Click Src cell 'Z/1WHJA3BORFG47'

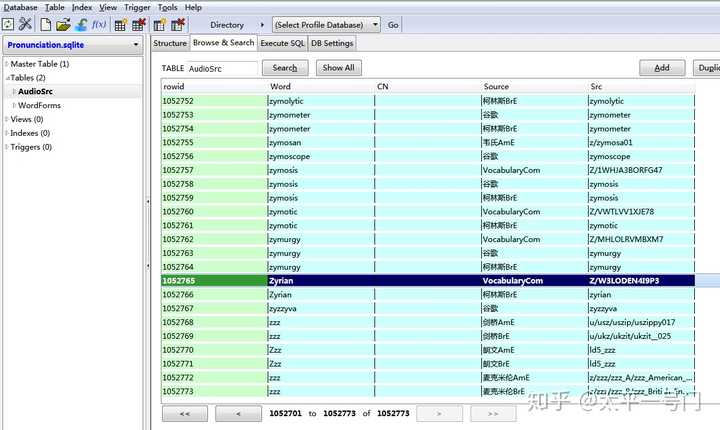pyautogui.click(x=641, y=170)
